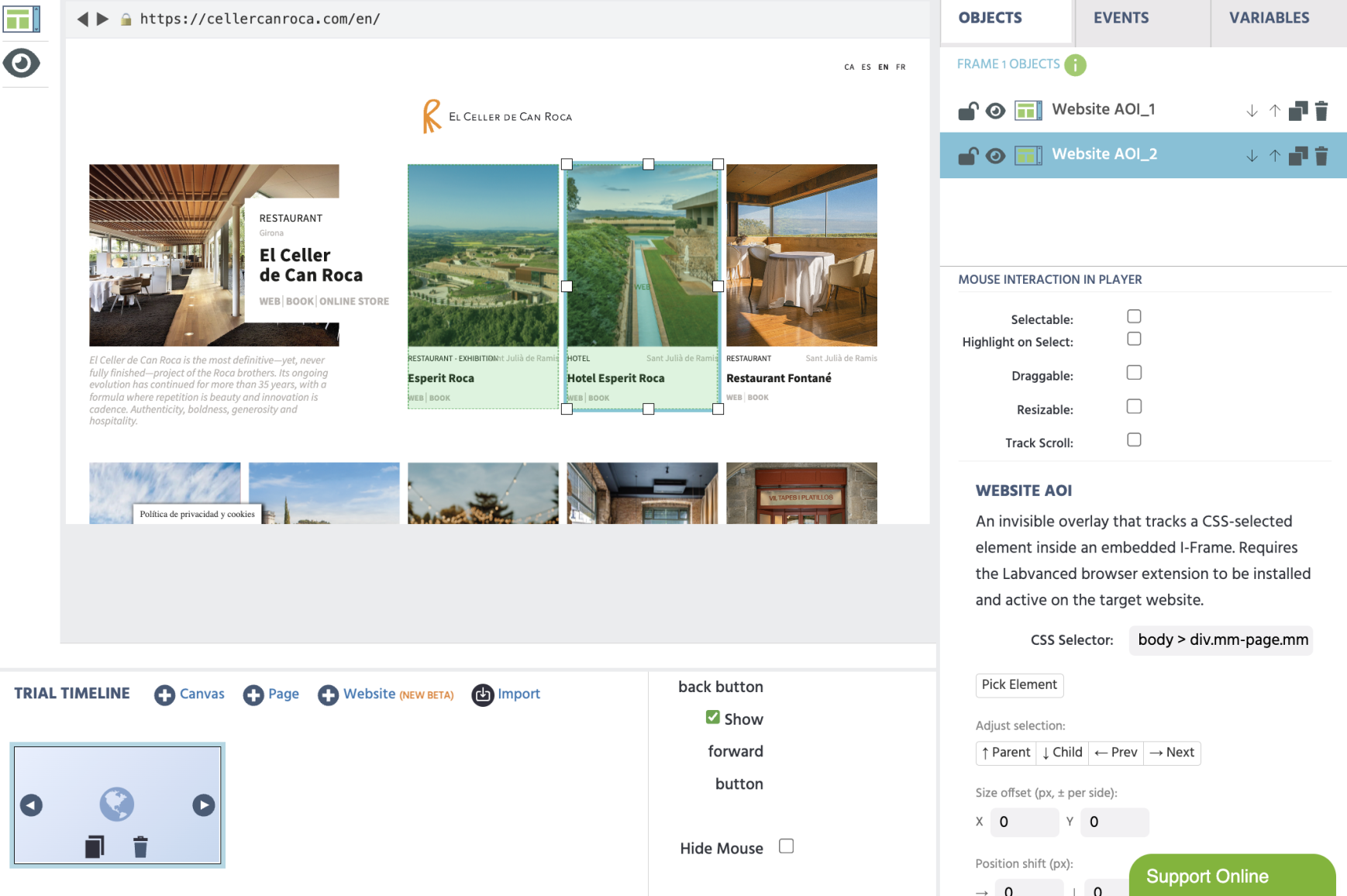Delete the frame in the timeline thumbnail

pyautogui.click(x=140, y=846)
